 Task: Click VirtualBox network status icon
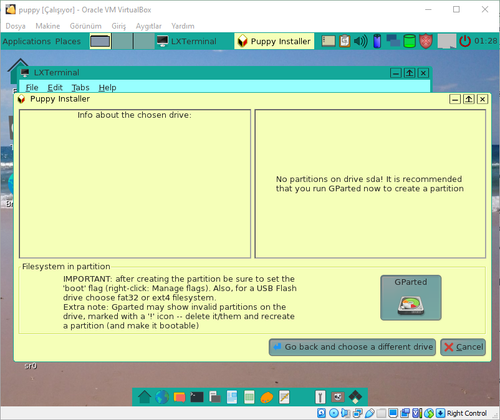tap(357, 413)
